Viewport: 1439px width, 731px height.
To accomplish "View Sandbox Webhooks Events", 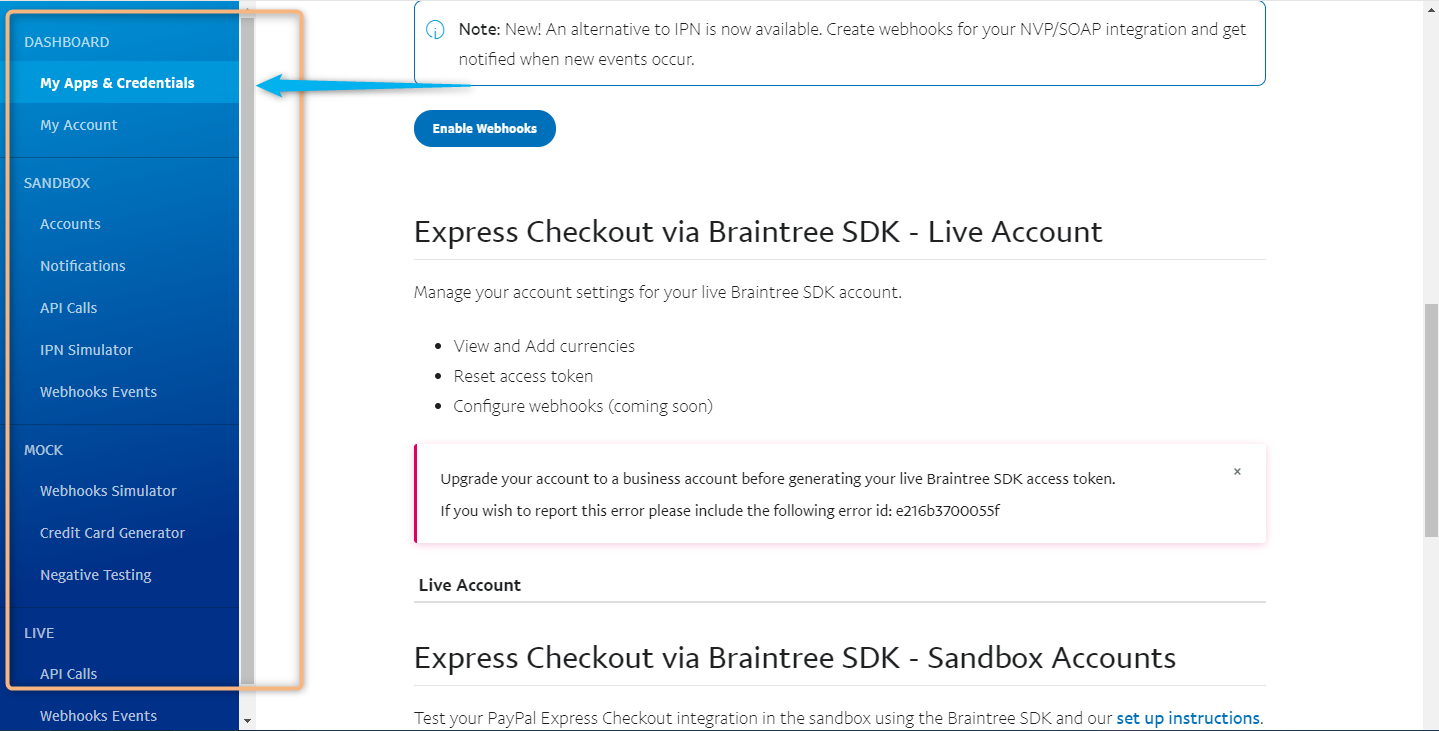I will tap(98, 392).
